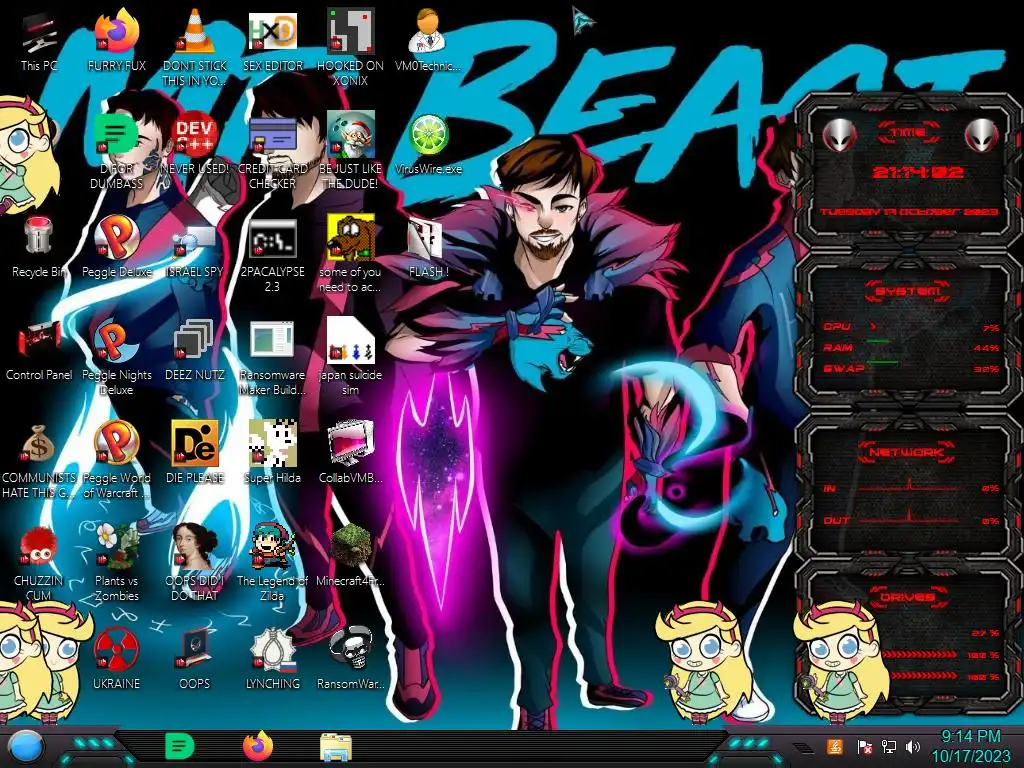Click the network tray icon
The width and height of the screenshot is (1024, 768).
coord(889,746)
